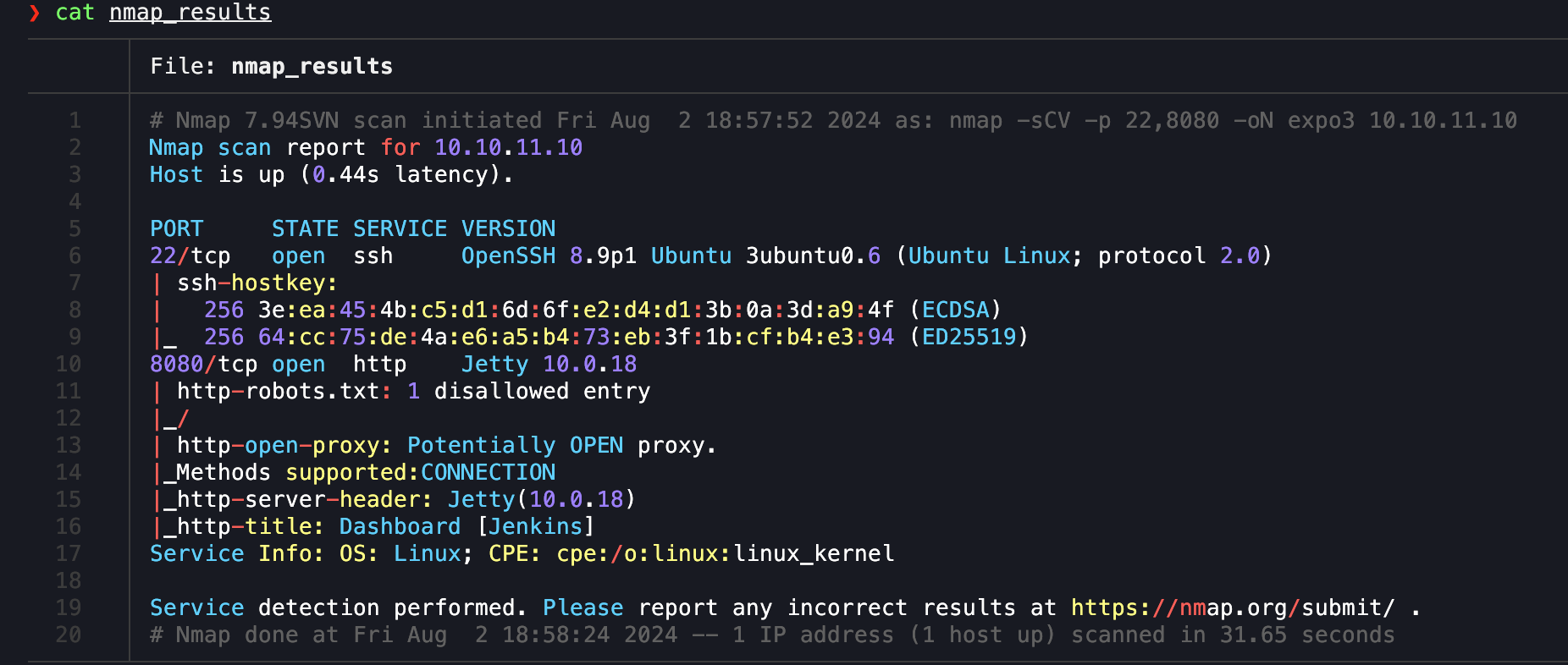Click the red prompt arrow symbol
The image size is (1568, 665).
pyautogui.click(x=34, y=13)
